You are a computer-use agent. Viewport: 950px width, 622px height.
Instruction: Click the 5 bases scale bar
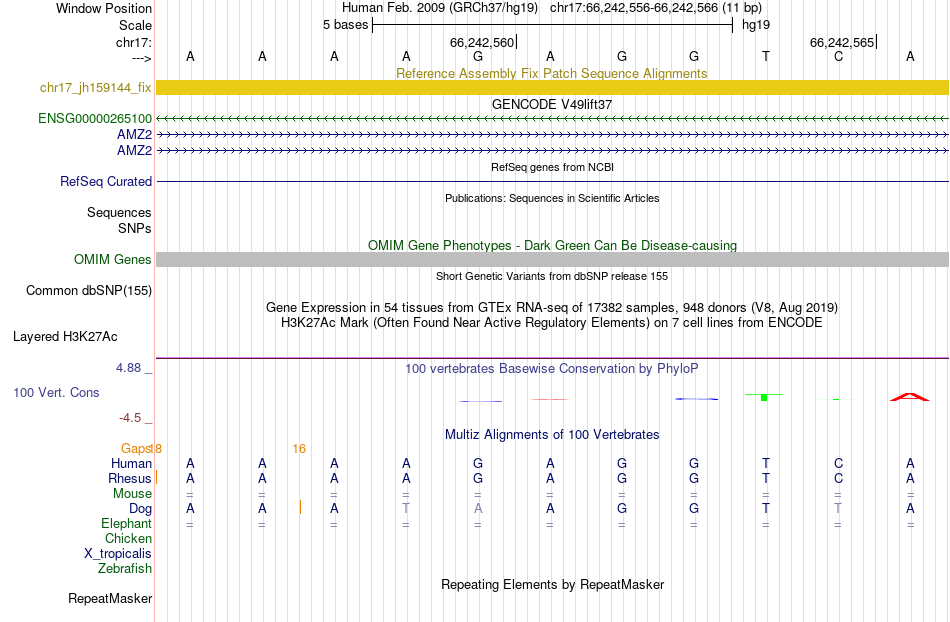pyautogui.click(x=552, y=25)
